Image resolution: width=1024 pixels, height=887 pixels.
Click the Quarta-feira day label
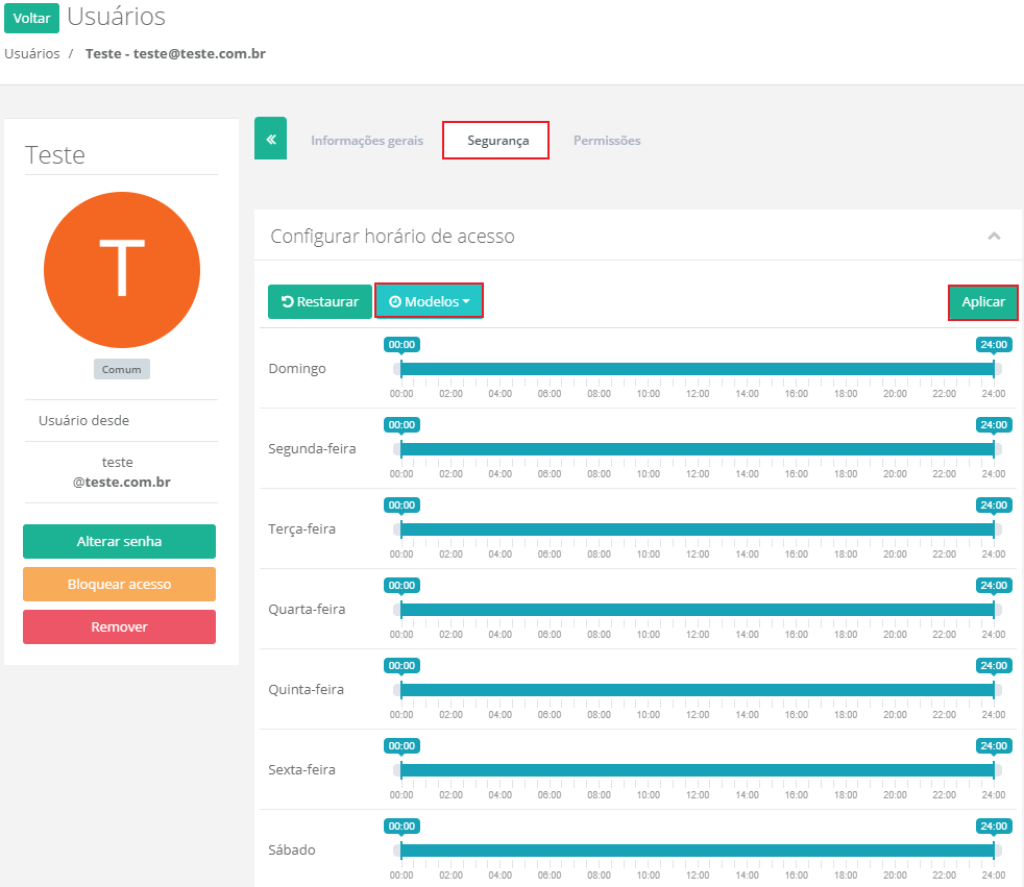307,609
